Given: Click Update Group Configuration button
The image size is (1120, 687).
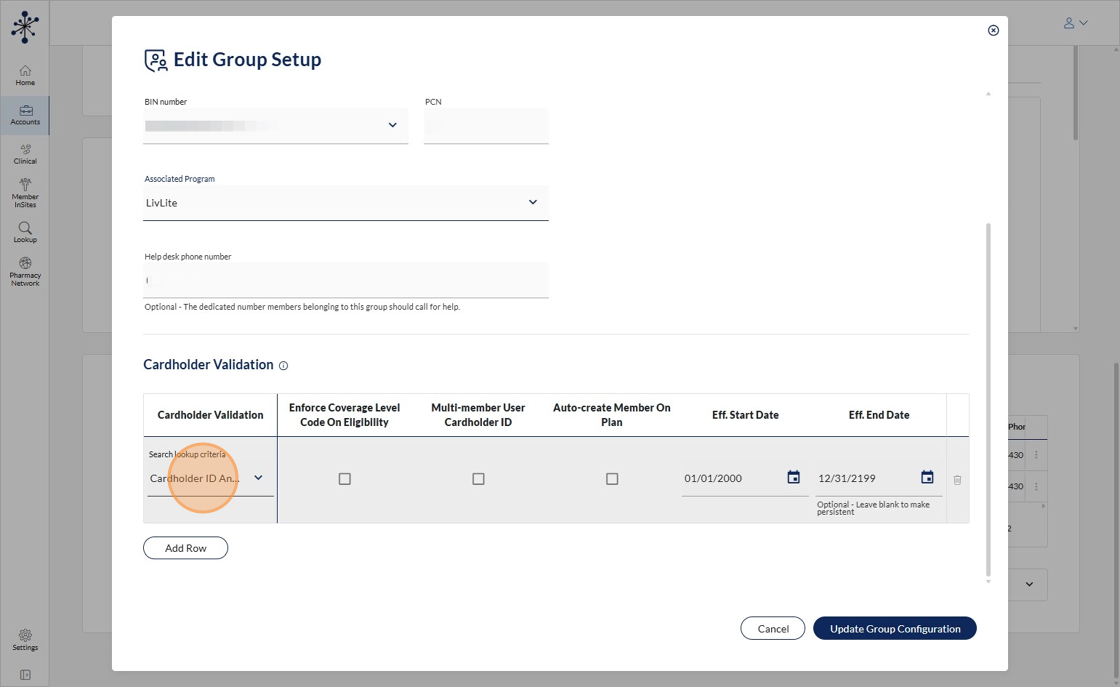Looking at the screenshot, I should pos(894,629).
